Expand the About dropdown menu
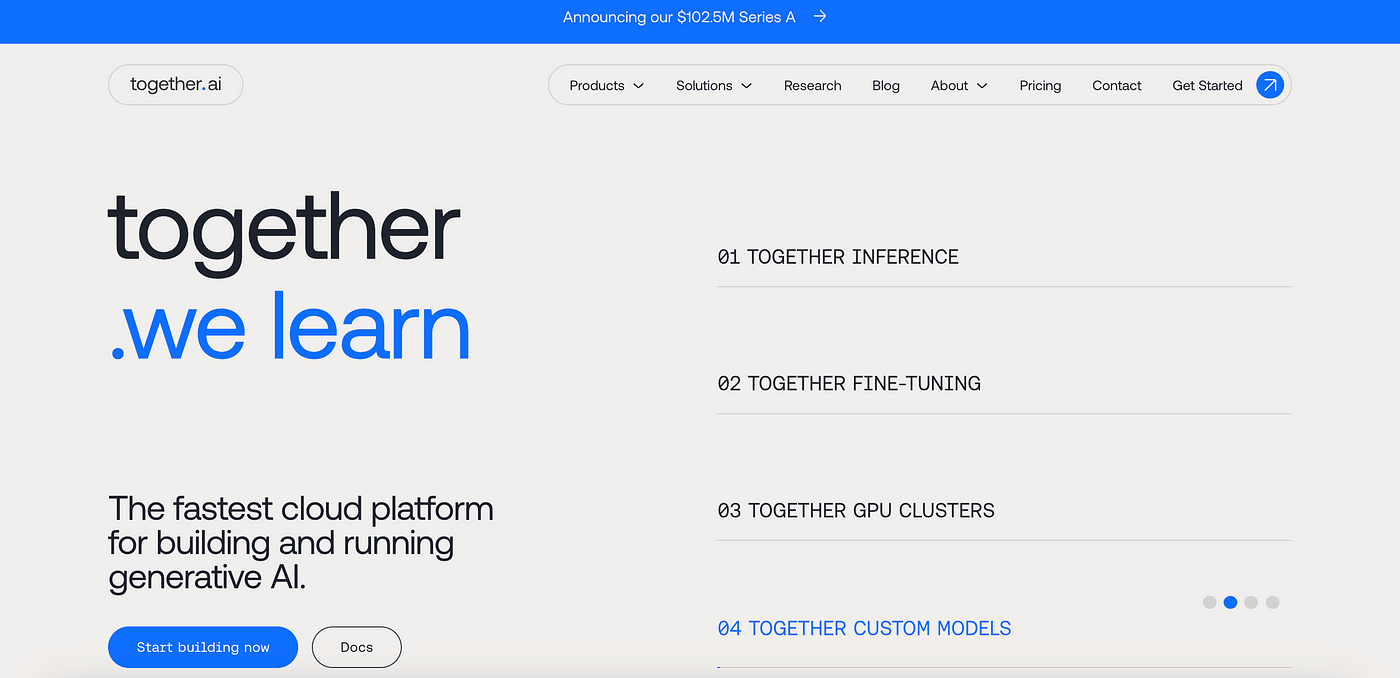This screenshot has height=678, width=1400. coord(958,86)
